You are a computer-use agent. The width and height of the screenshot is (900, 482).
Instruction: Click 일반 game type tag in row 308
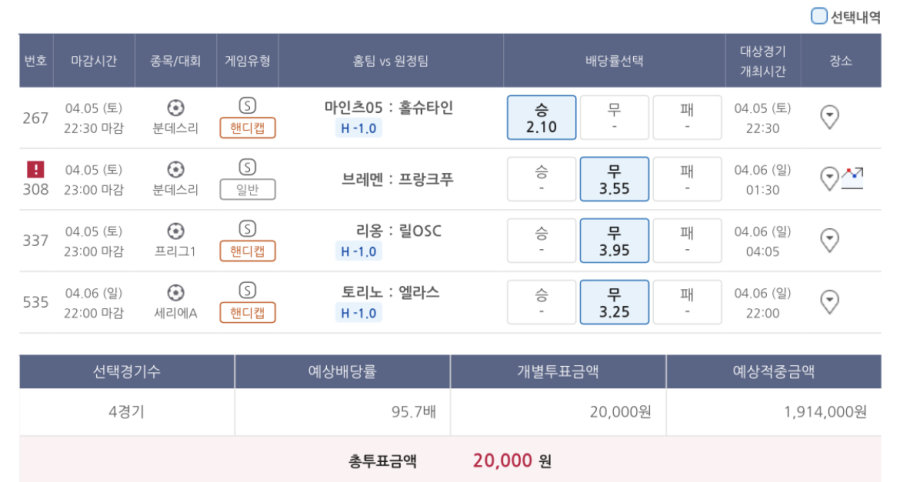pos(247,189)
